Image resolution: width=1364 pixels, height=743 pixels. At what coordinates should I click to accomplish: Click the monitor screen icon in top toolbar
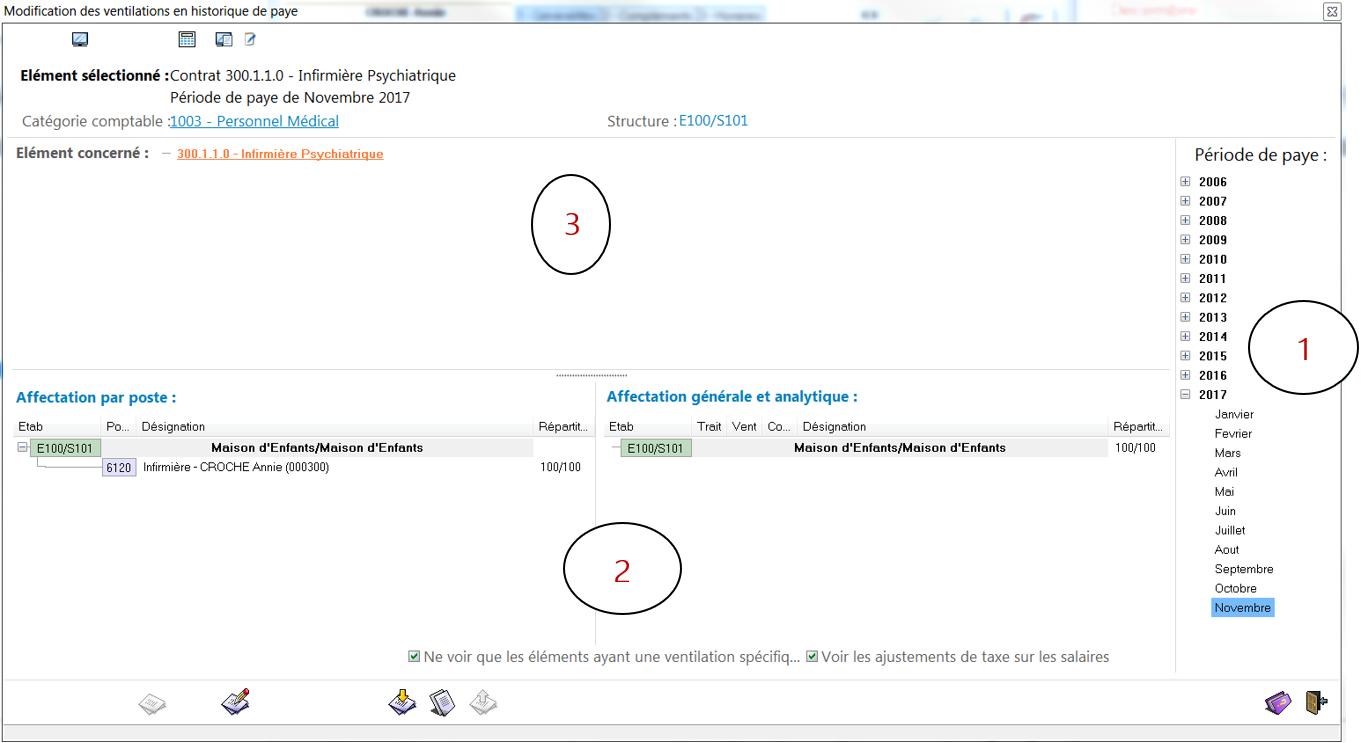click(80, 40)
